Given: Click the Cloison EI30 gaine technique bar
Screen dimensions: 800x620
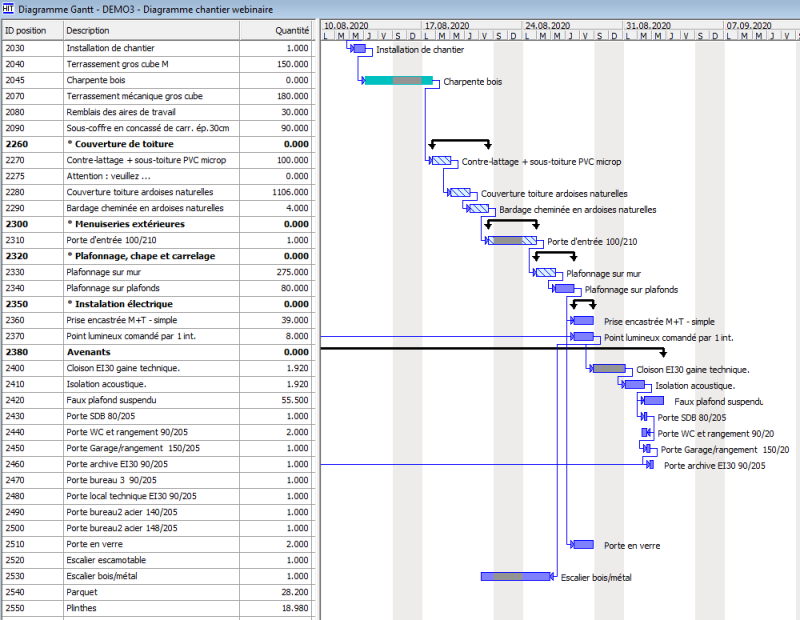Looking at the screenshot, I should [x=609, y=369].
